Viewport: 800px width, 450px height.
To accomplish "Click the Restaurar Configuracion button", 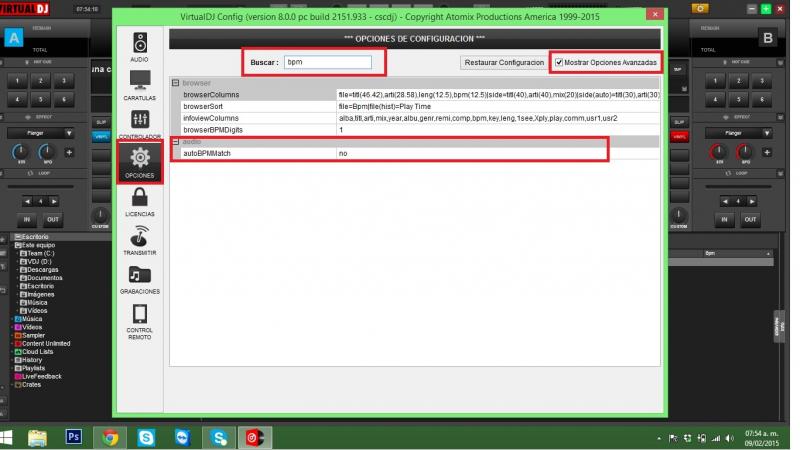I will [504, 62].
